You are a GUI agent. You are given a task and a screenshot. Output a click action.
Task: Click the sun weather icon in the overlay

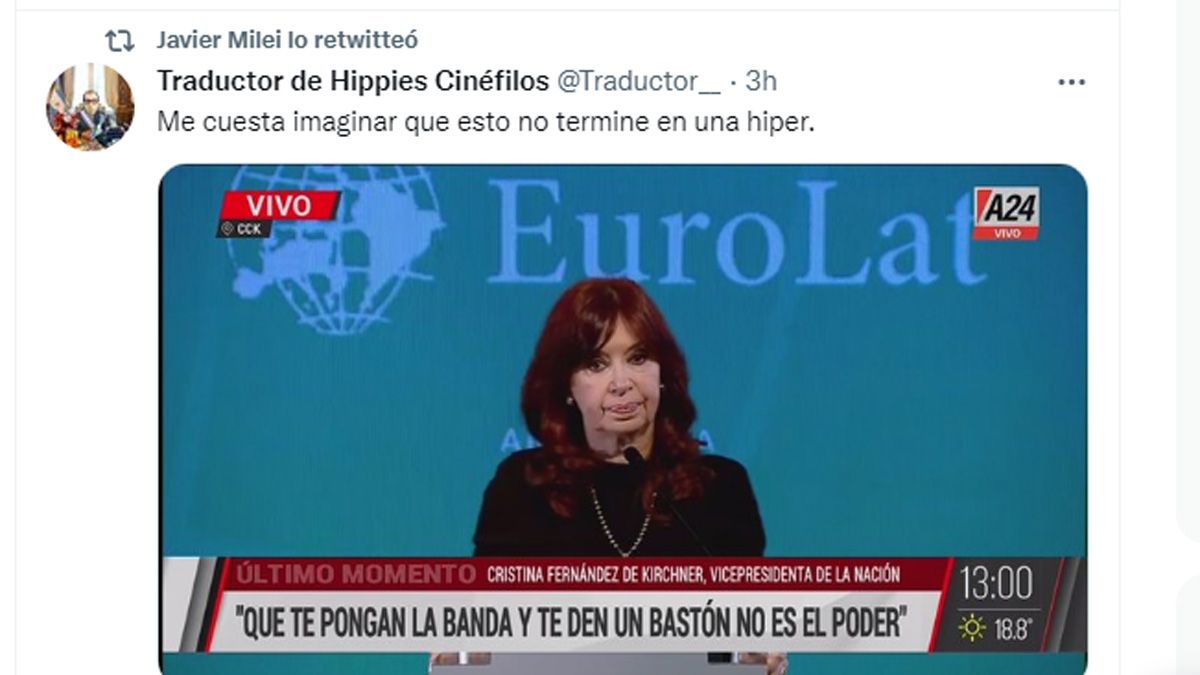[971, 628]
